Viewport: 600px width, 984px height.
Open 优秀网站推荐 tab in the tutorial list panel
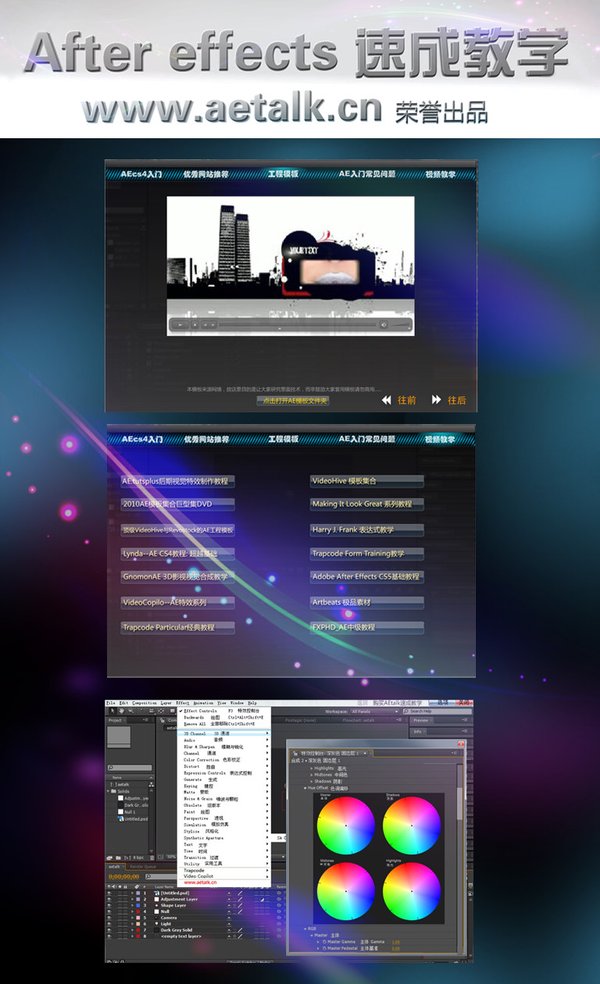[x=206, y=439]
